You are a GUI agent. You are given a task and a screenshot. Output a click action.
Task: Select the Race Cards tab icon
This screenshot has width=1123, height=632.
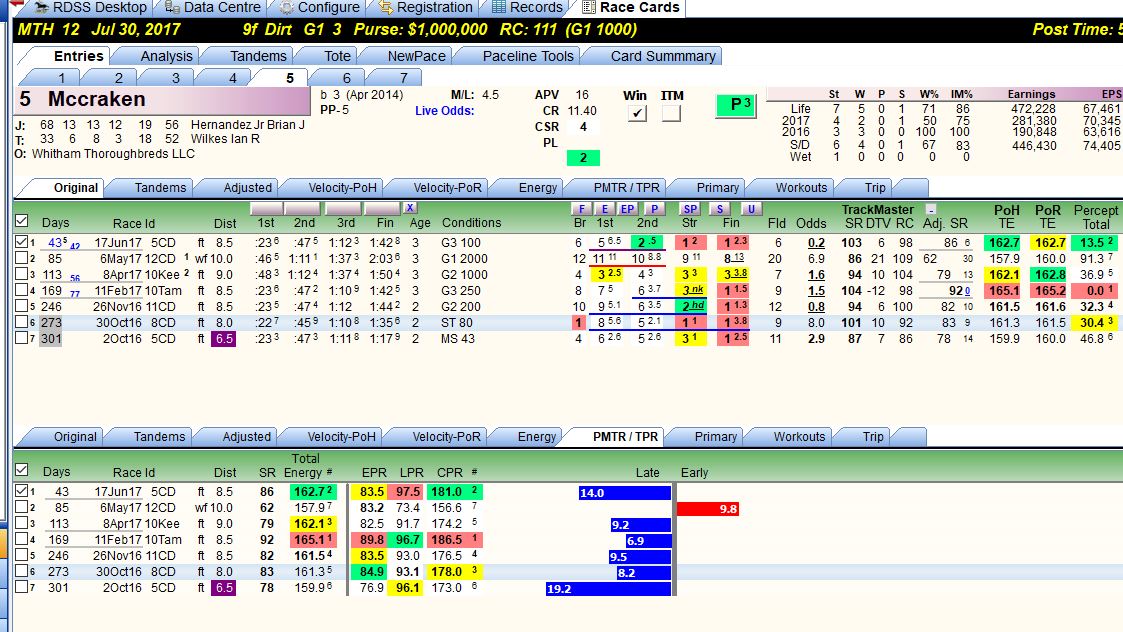coord(589,7)
